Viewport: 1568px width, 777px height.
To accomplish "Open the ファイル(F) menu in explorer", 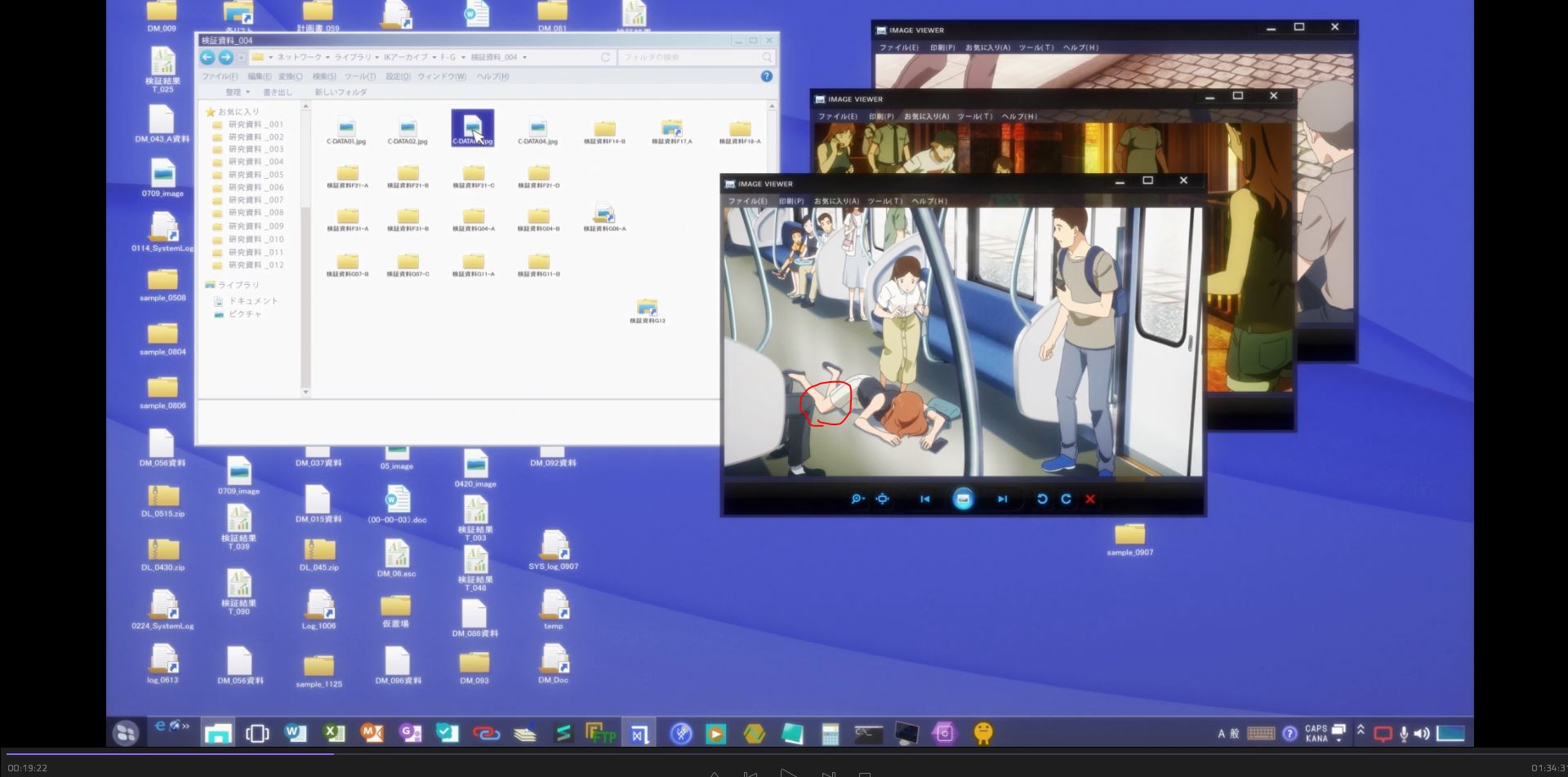I will (220, 76).
